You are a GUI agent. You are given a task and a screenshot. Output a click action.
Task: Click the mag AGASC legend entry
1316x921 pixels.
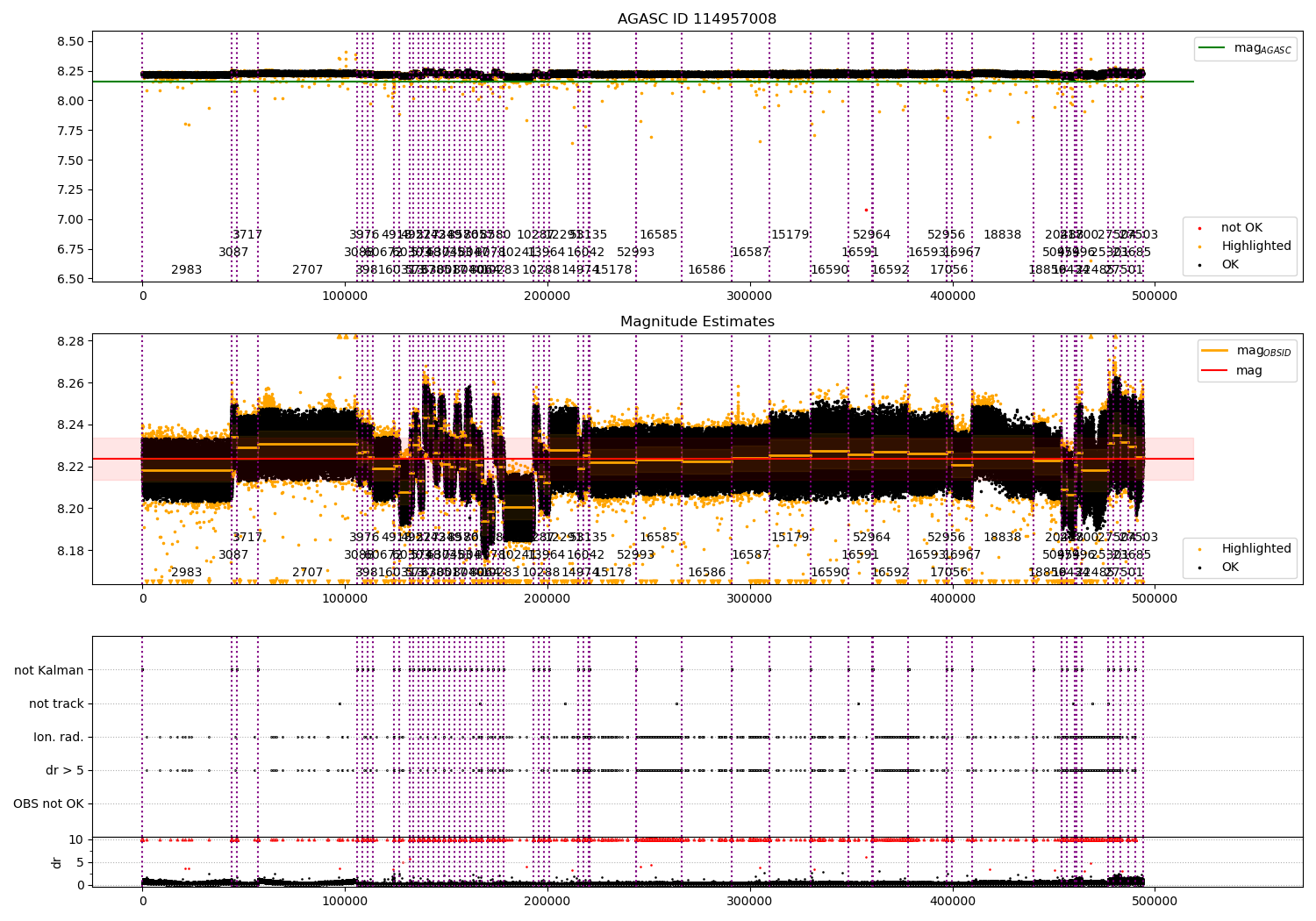tap(1246, 48)
